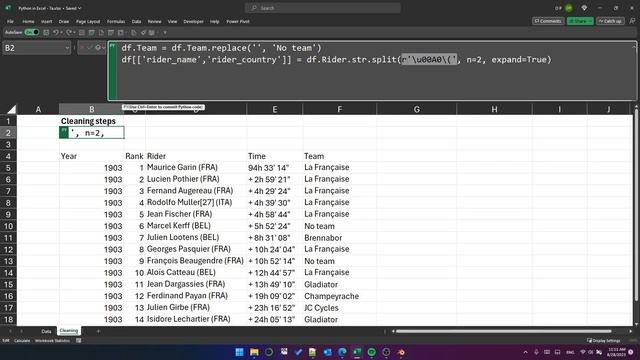This screenshot has width=640, height=360.
Task: Click the 'Rodolfo Muller[27] (ITA)' cell
Action: pyautogui.click(x=196, y=202)
